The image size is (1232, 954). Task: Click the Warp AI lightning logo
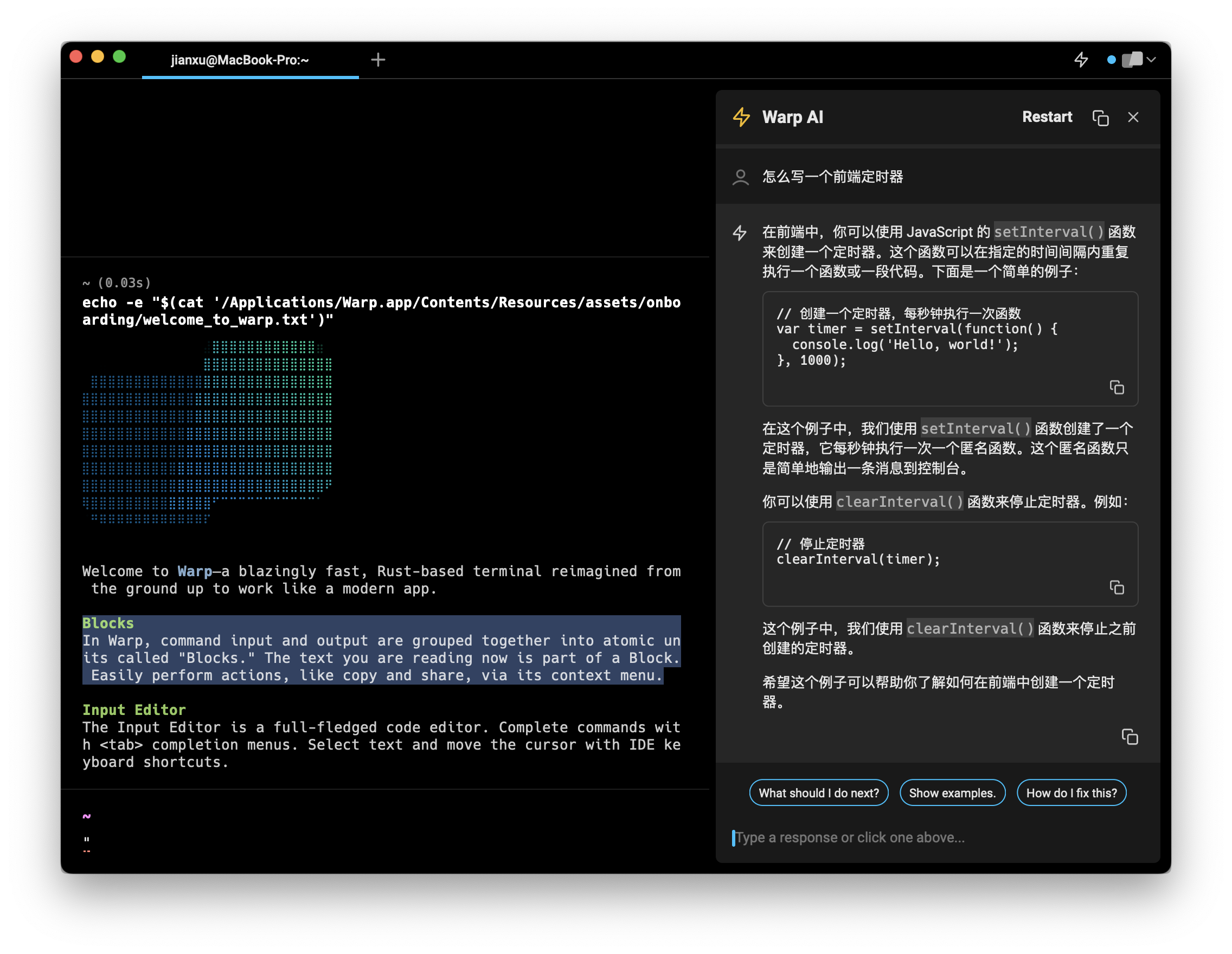point(741,117)
